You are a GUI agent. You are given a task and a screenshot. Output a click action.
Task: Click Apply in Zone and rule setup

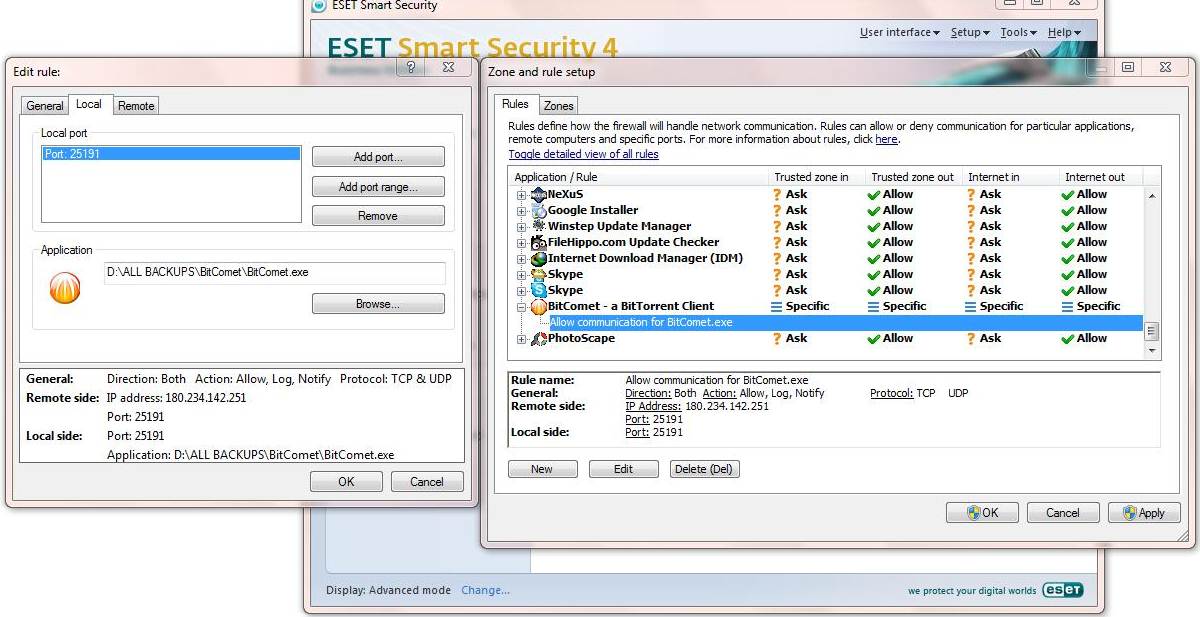[x=1144, y=513]
